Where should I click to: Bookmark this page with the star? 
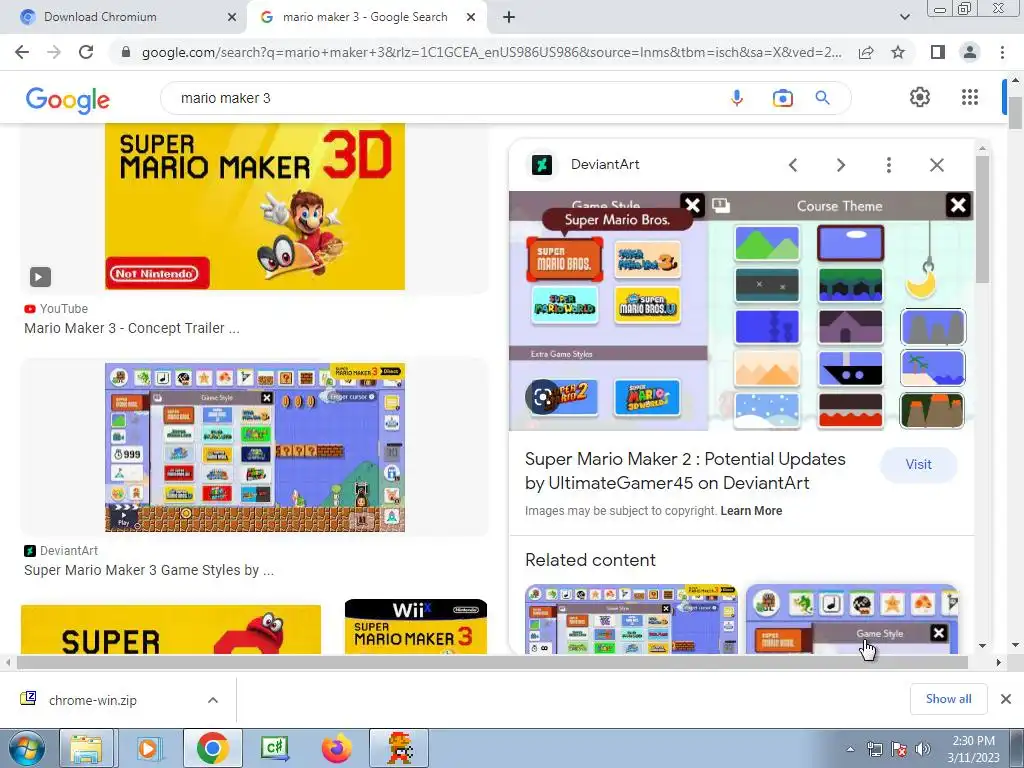tap(898, 52)
